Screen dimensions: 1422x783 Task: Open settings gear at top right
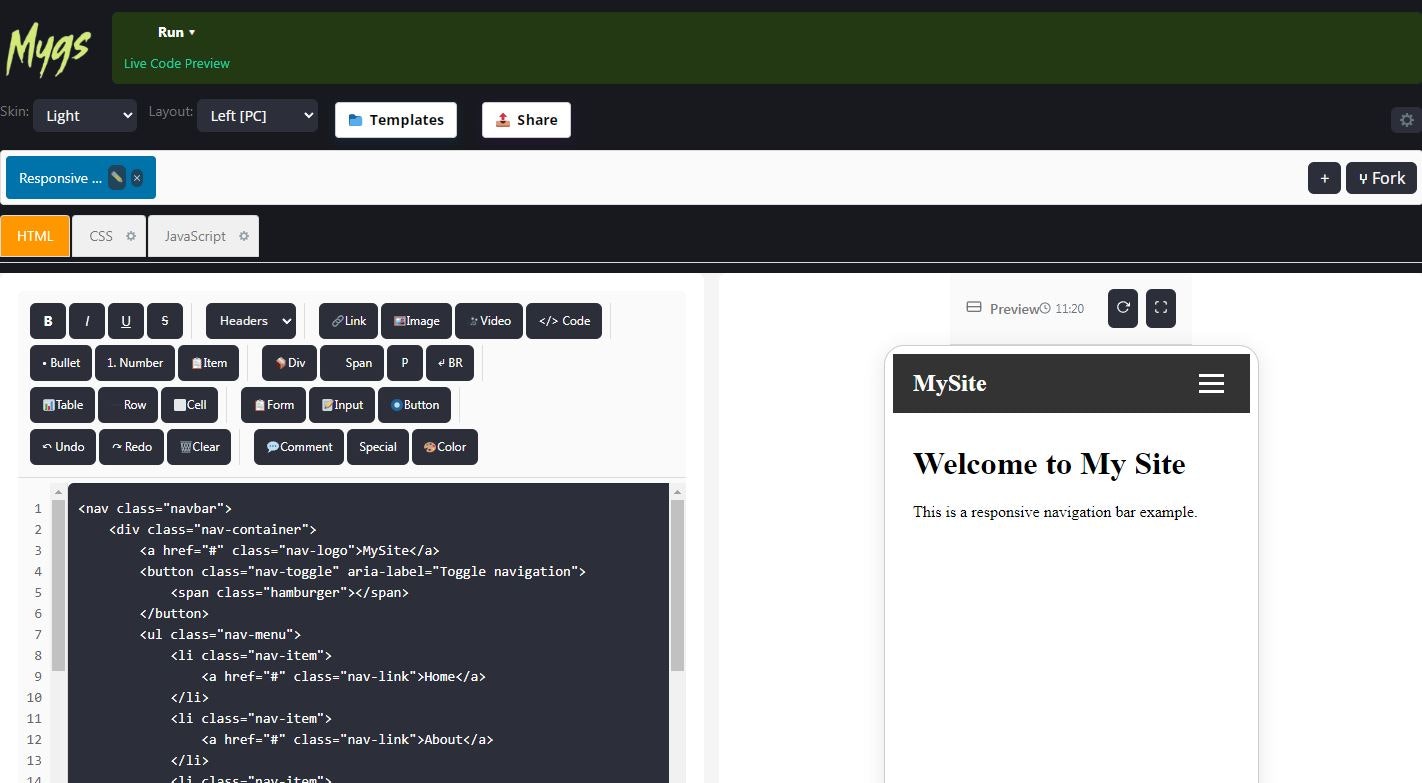click(x=1406, y=120)
